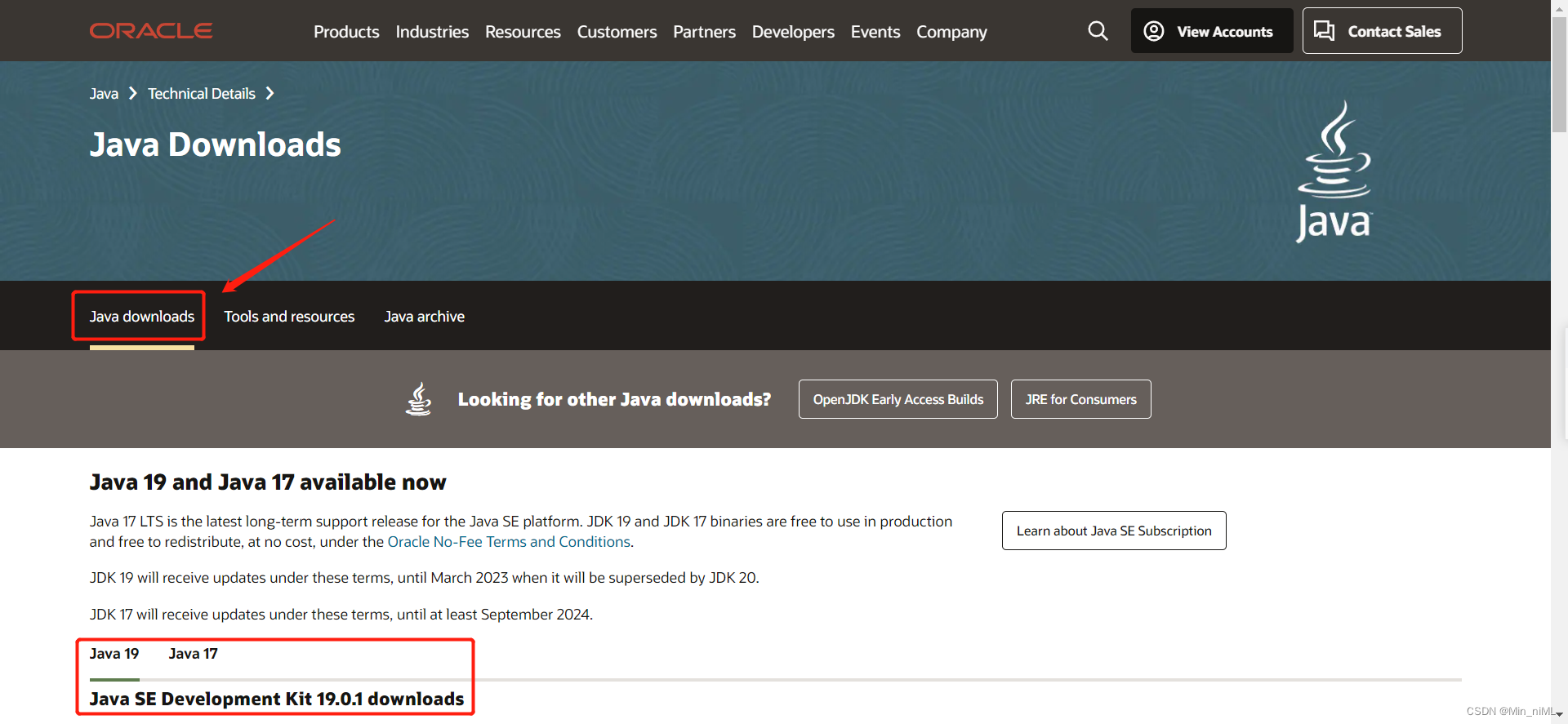This screenshot has width=1568, height=724.
Task: Click the JRE for Consumers button
Action: point(1081,399)
